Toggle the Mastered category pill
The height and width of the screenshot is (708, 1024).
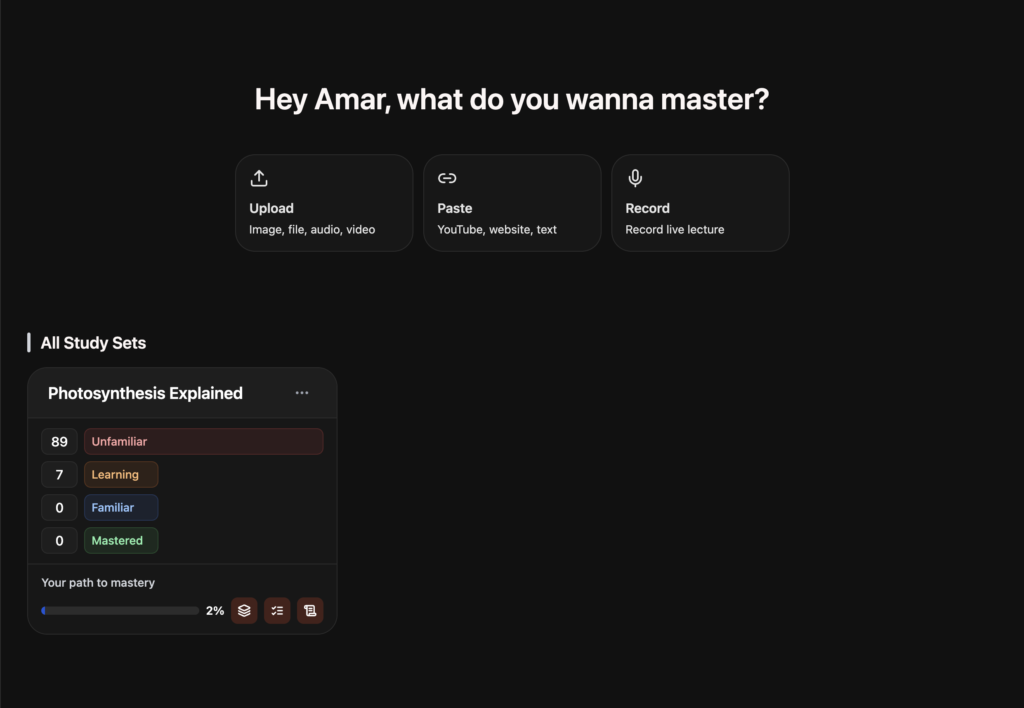click(120, 540)
